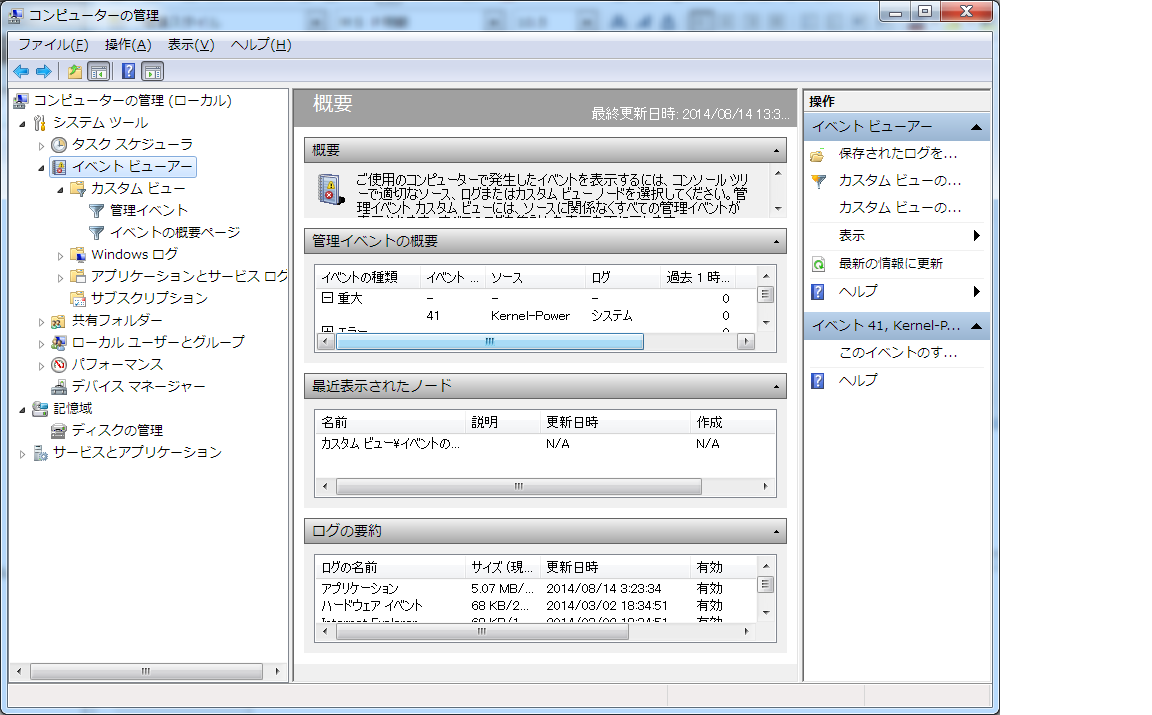1152x715 pixels.
Task: Click the 最近表示されたノード horizontal scrollbar thumb
Action: click(x=519, y=486)
